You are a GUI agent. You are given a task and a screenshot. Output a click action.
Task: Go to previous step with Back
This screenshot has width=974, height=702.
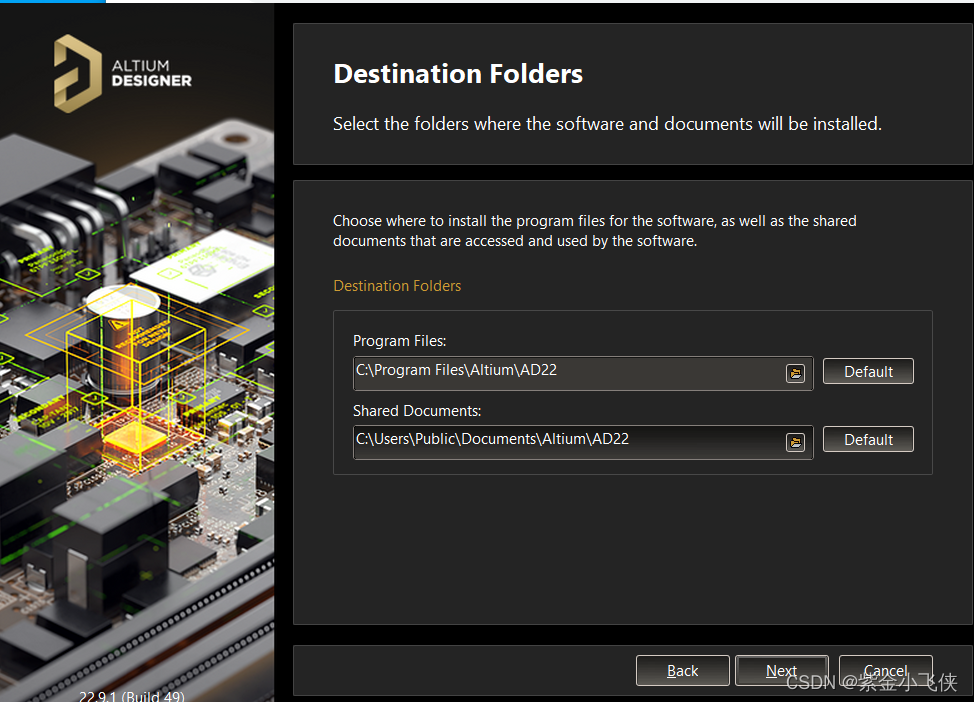pyautogui.click(x=682, y=671)
